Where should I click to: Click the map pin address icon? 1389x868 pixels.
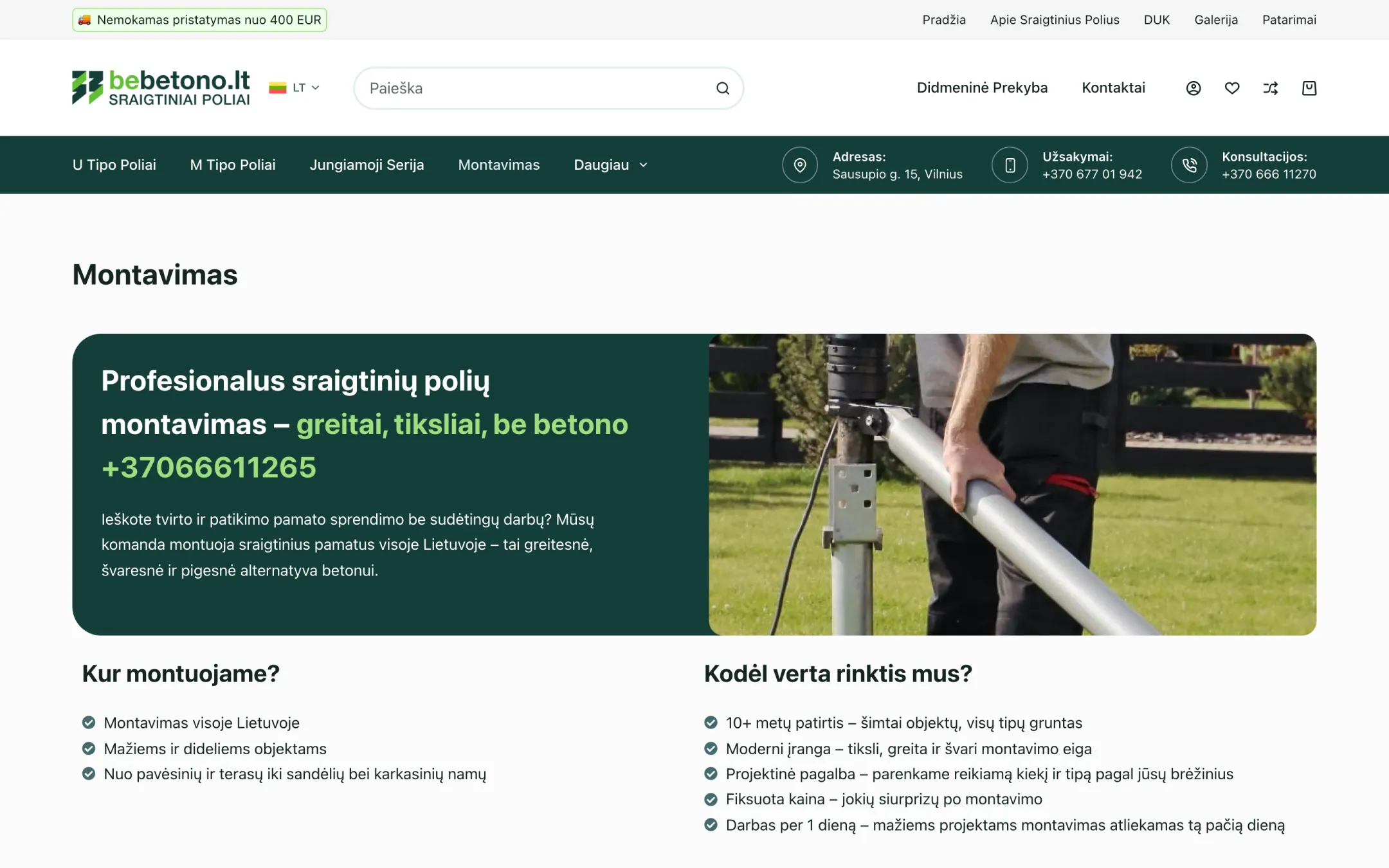pyautogui.click(x=800, y=165)
